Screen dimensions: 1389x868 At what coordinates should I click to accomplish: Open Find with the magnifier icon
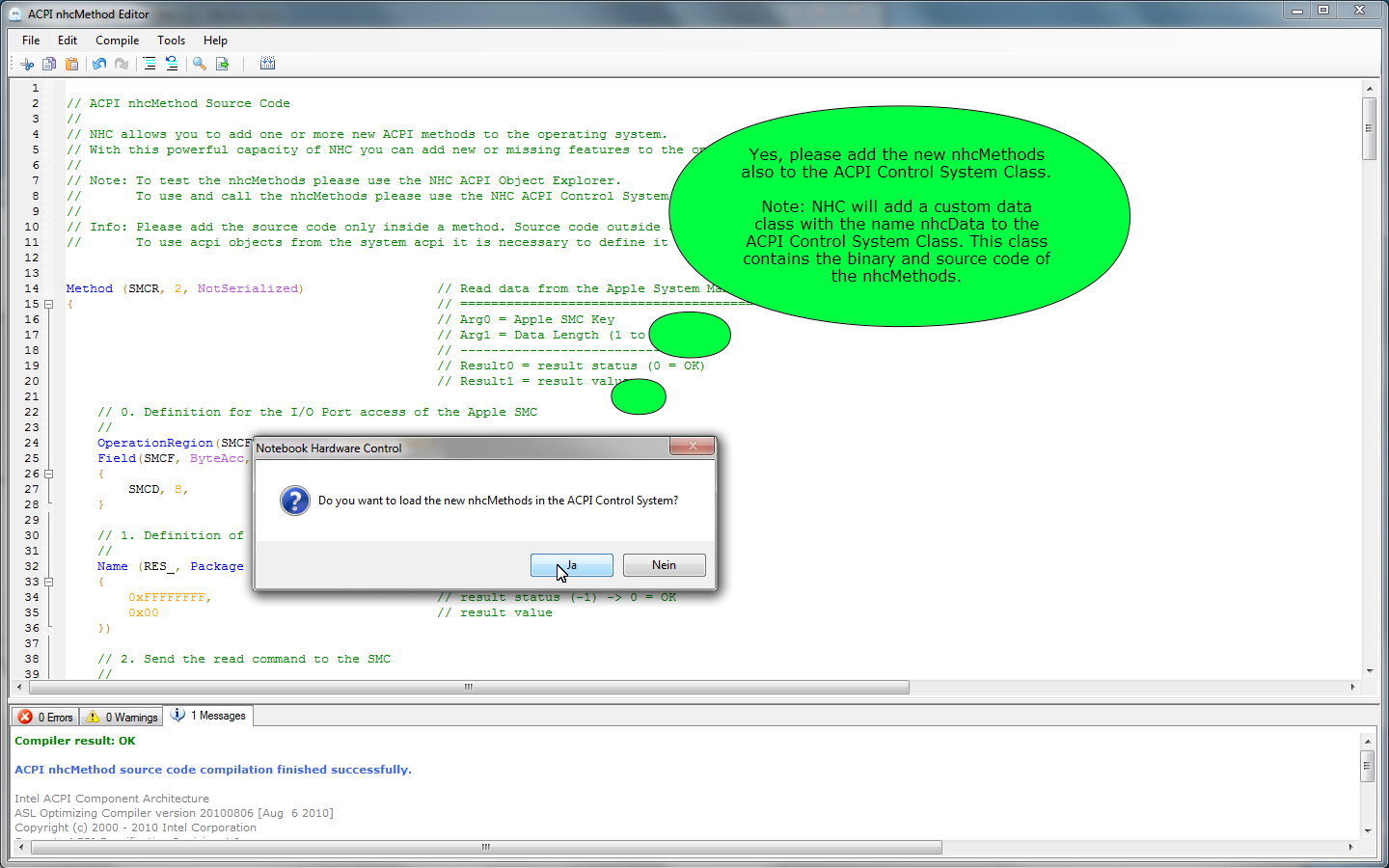pyautogui.click(x=200, y=64)
